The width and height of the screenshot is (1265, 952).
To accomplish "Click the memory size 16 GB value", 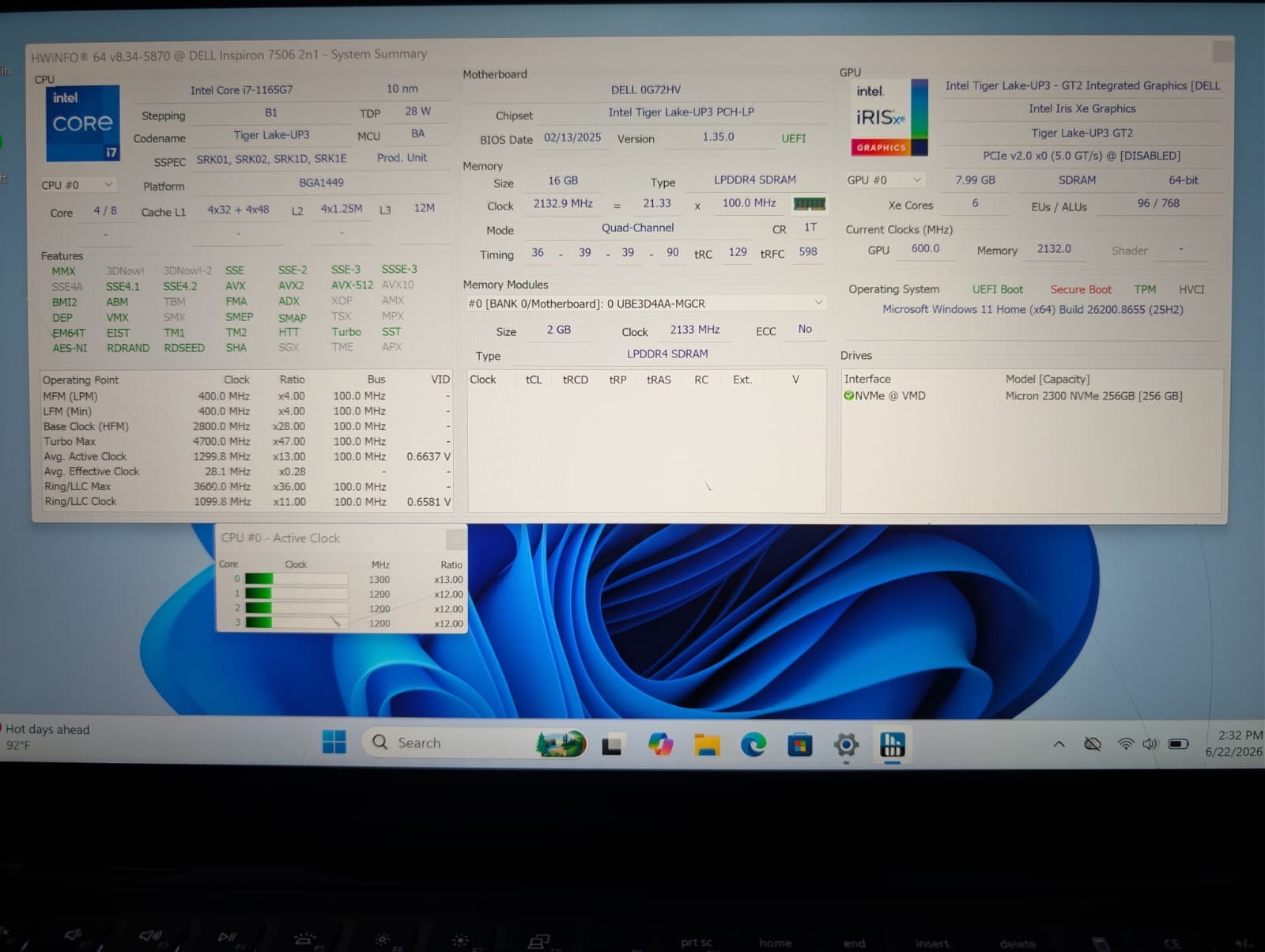I will tap(563, 181).
